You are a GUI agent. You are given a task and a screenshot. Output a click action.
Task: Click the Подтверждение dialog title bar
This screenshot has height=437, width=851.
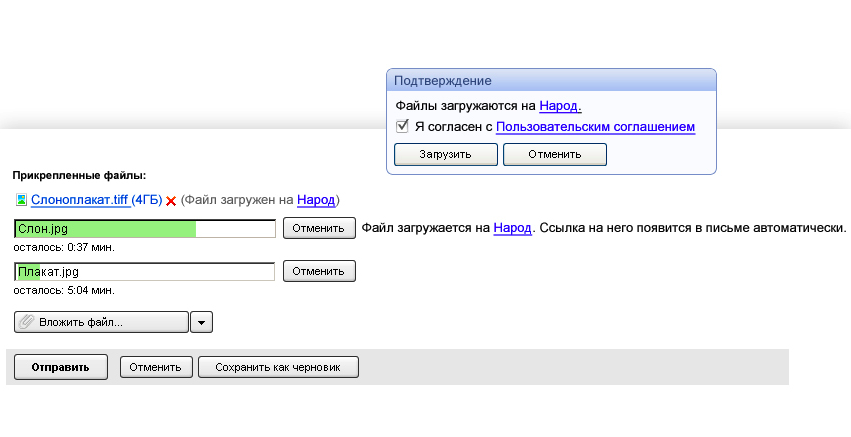pyautogui.click(x=551, y=80)
